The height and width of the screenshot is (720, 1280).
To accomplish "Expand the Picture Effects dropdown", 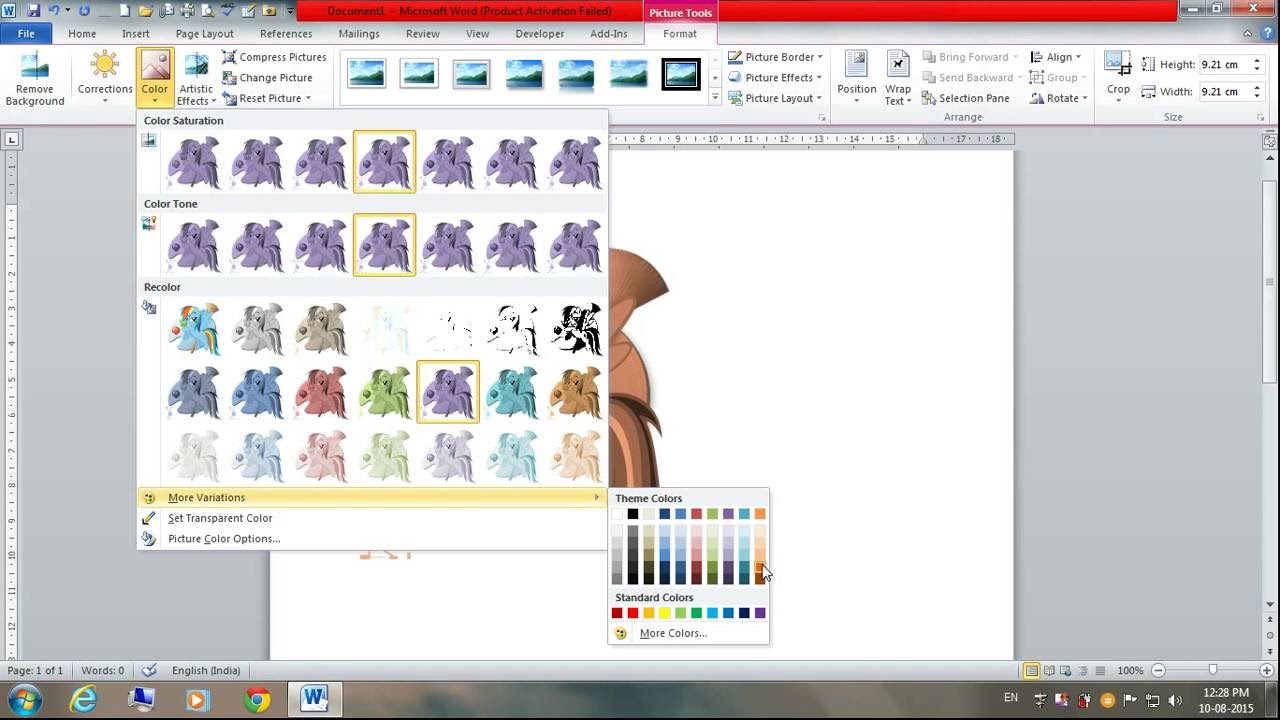I will click(x=819, y=77).
